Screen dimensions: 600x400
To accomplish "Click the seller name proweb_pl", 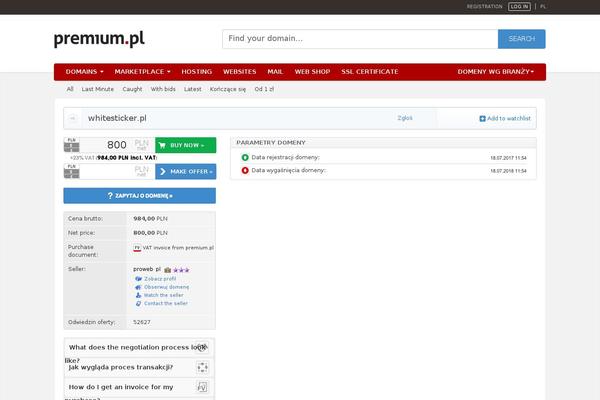I will point(147,269).
